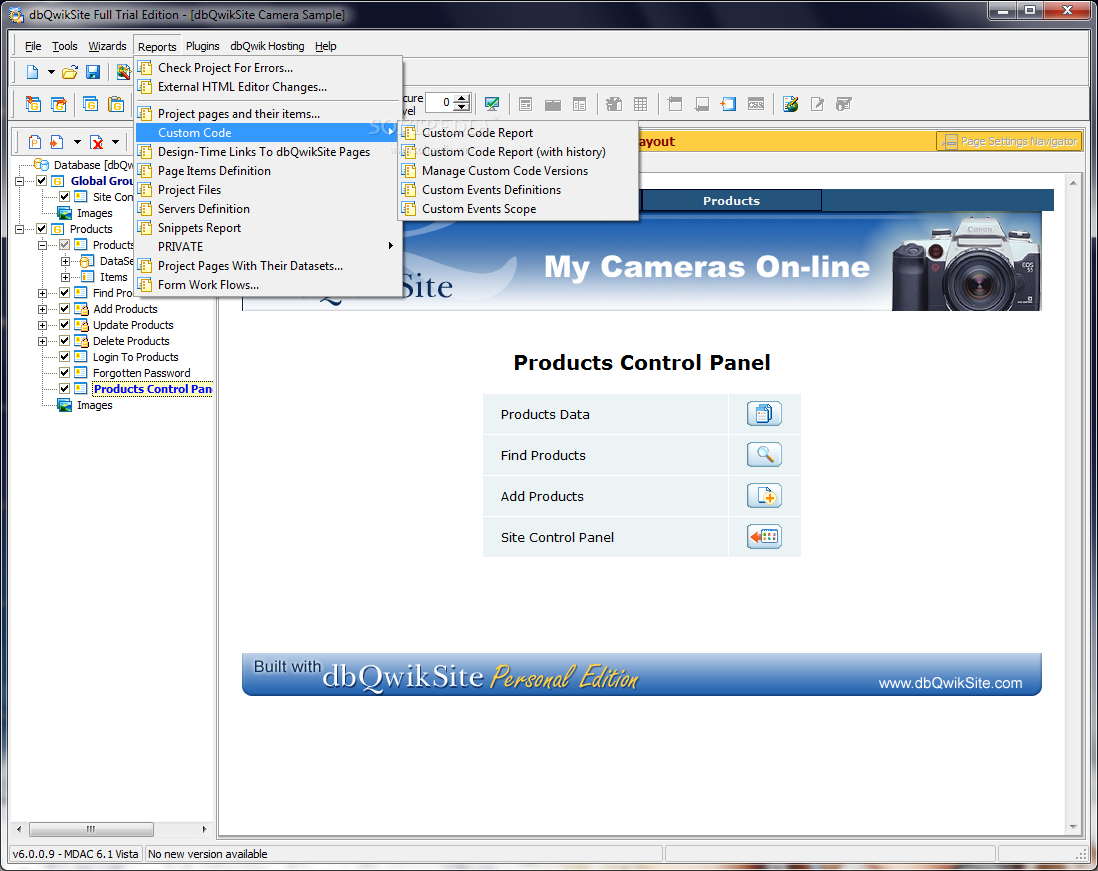Expand the Update Products tree node
This screenshot has height=871, width=1098.
click(x=43, y=325)
